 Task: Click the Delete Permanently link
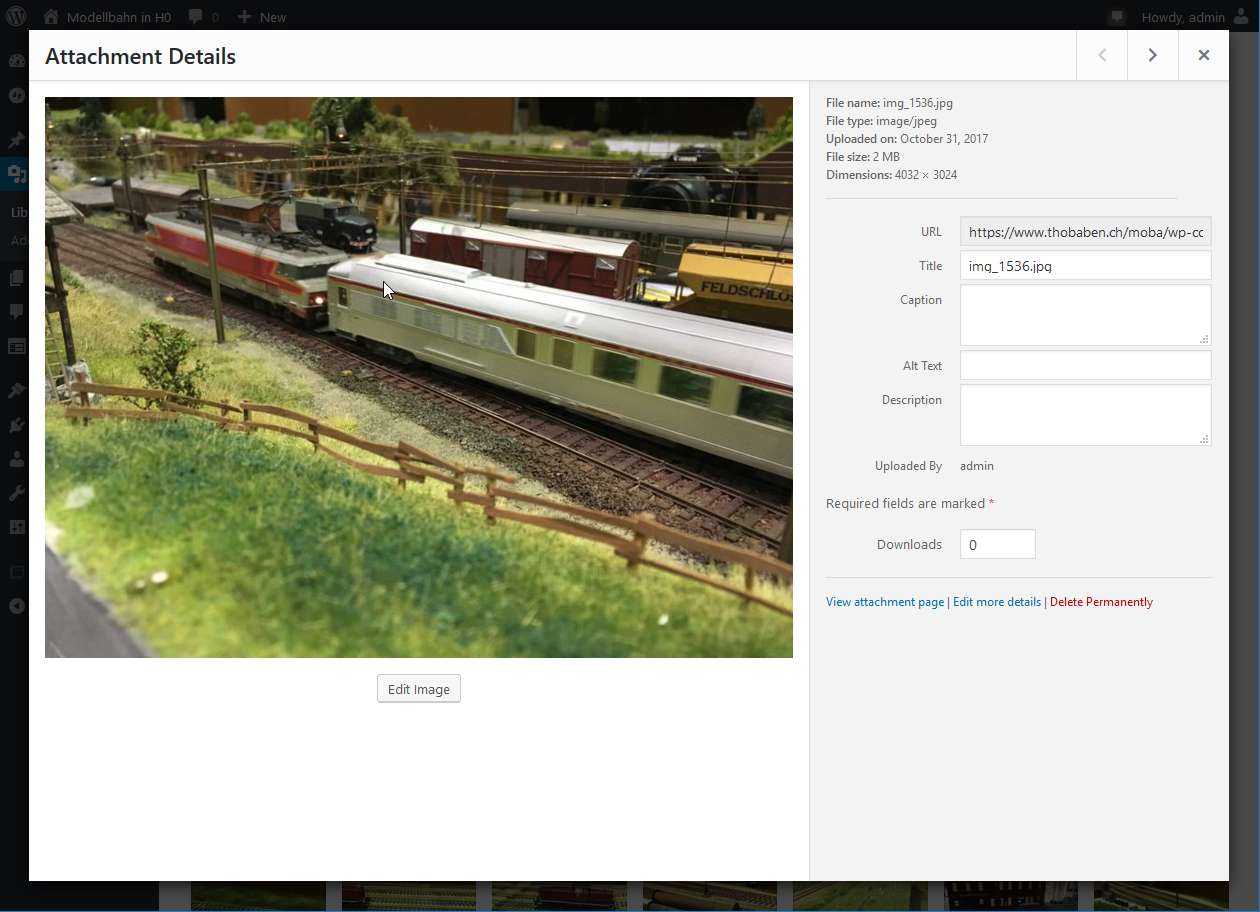(x=1101, y=602)
